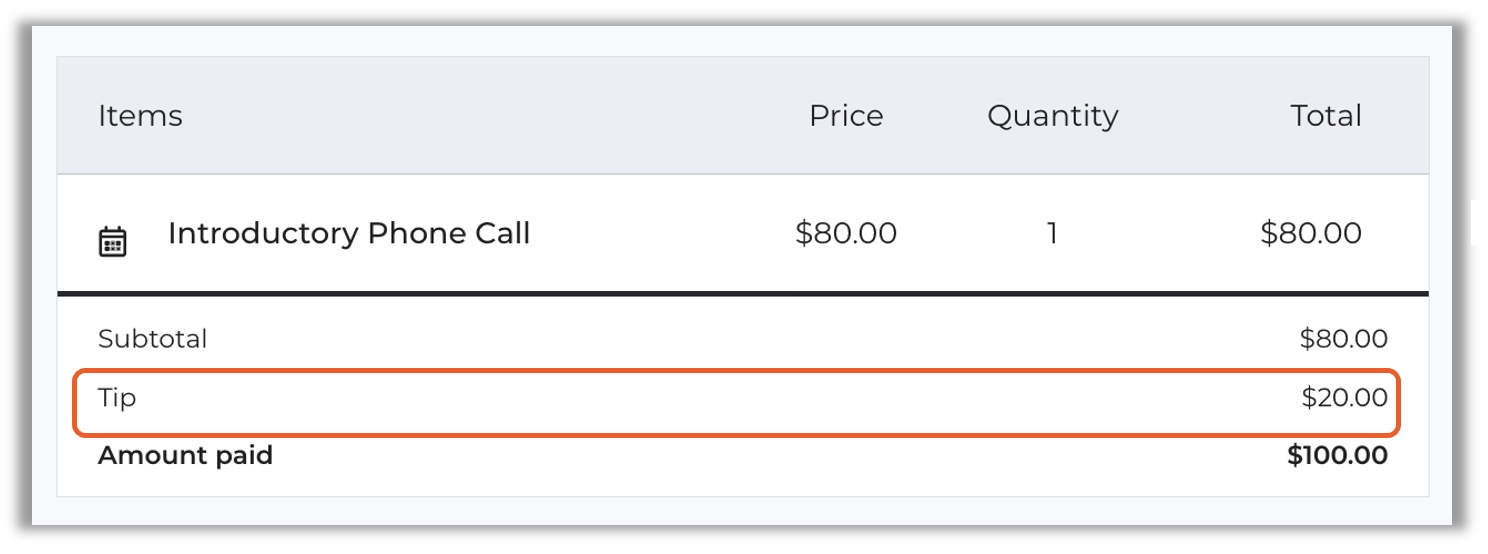This screenshot has width=1488, height=554.
Task: Select the $100.00 amount paid value
Action: (1337, 456)
